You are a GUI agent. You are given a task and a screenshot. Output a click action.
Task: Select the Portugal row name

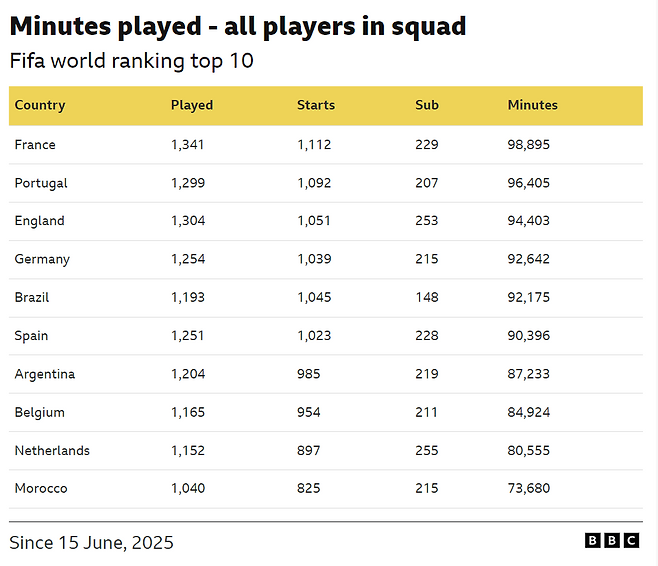coord(41,183)
